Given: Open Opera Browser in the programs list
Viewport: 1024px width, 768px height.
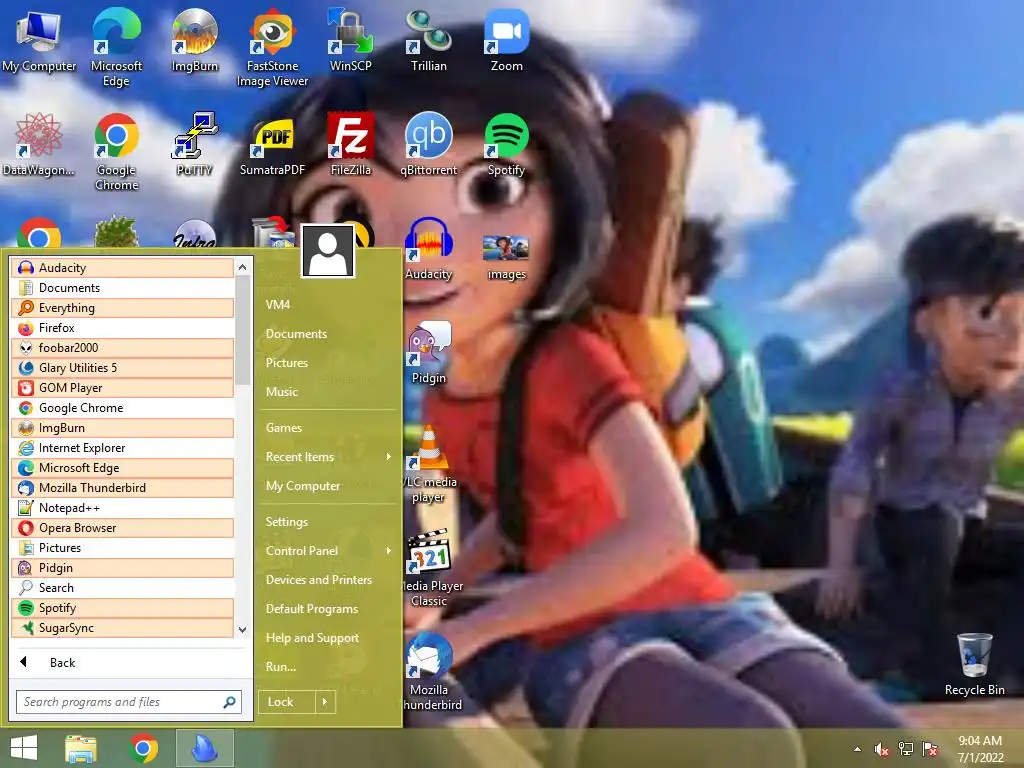Looking at the screenshot, I should pos(122,528).
